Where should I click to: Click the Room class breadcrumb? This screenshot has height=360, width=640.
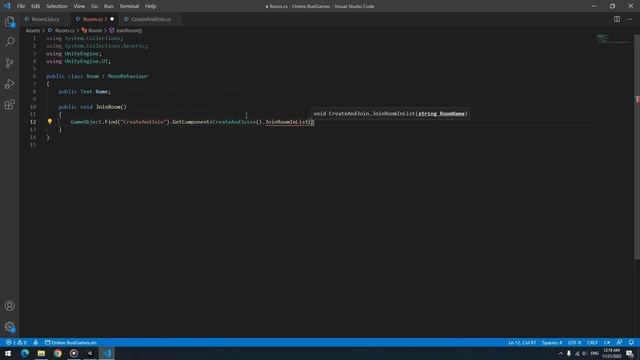coord(92,31)
